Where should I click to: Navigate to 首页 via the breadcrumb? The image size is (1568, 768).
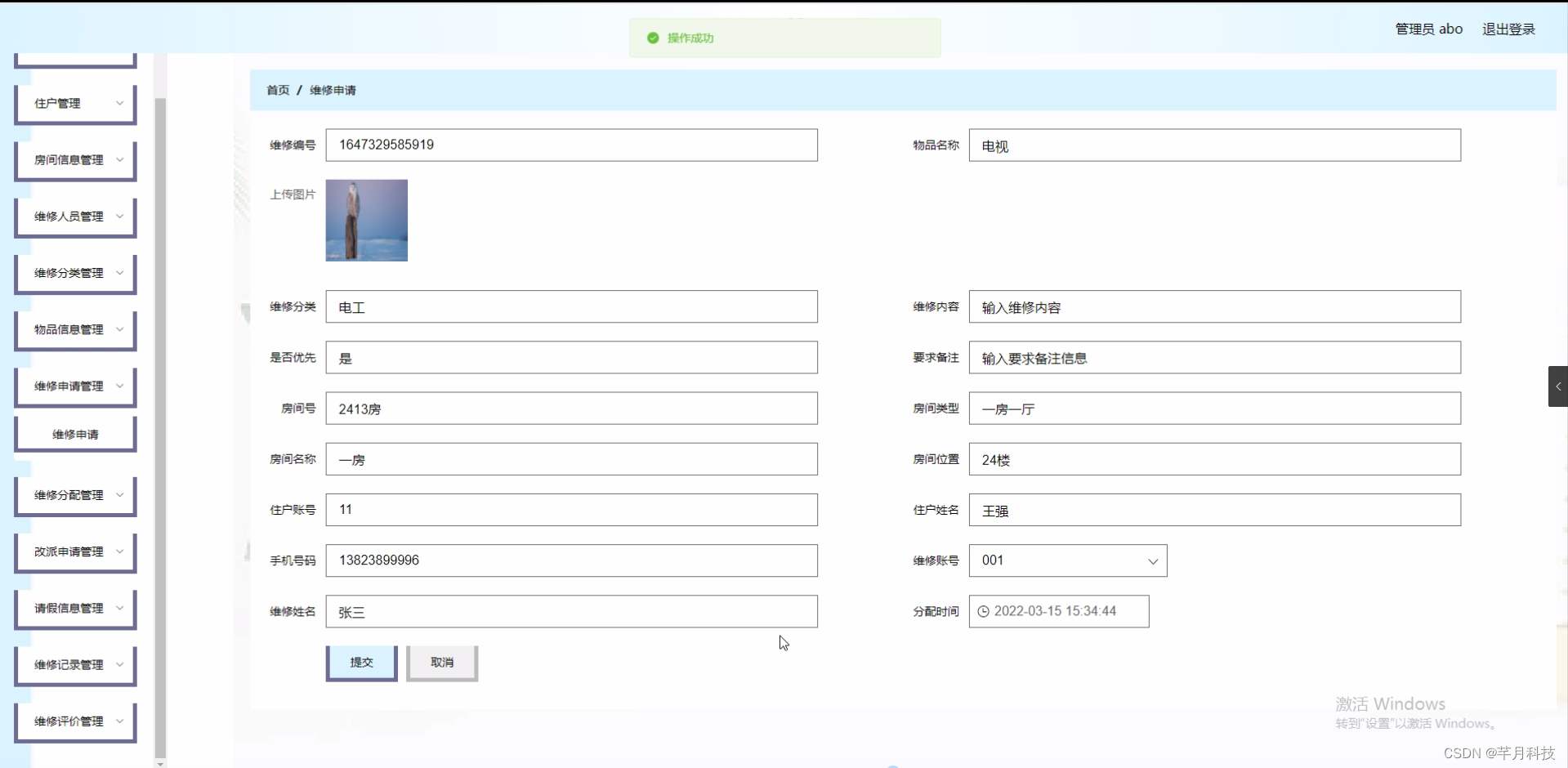pyautogui.click(x=277, y=90)
